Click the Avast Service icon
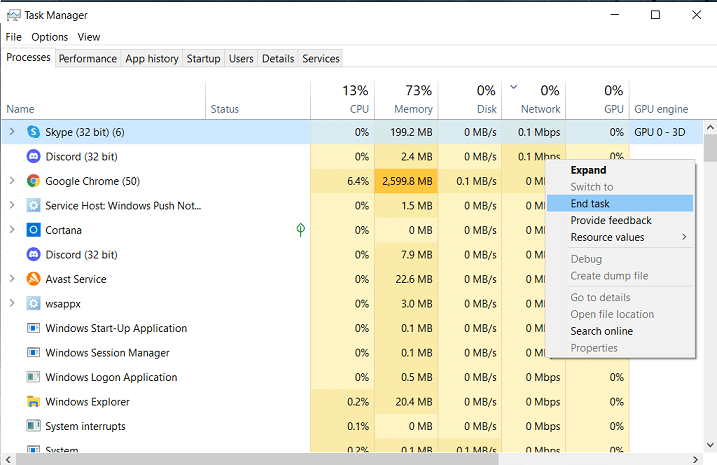Screen dimensions: 717x465 tap(33, 279)
